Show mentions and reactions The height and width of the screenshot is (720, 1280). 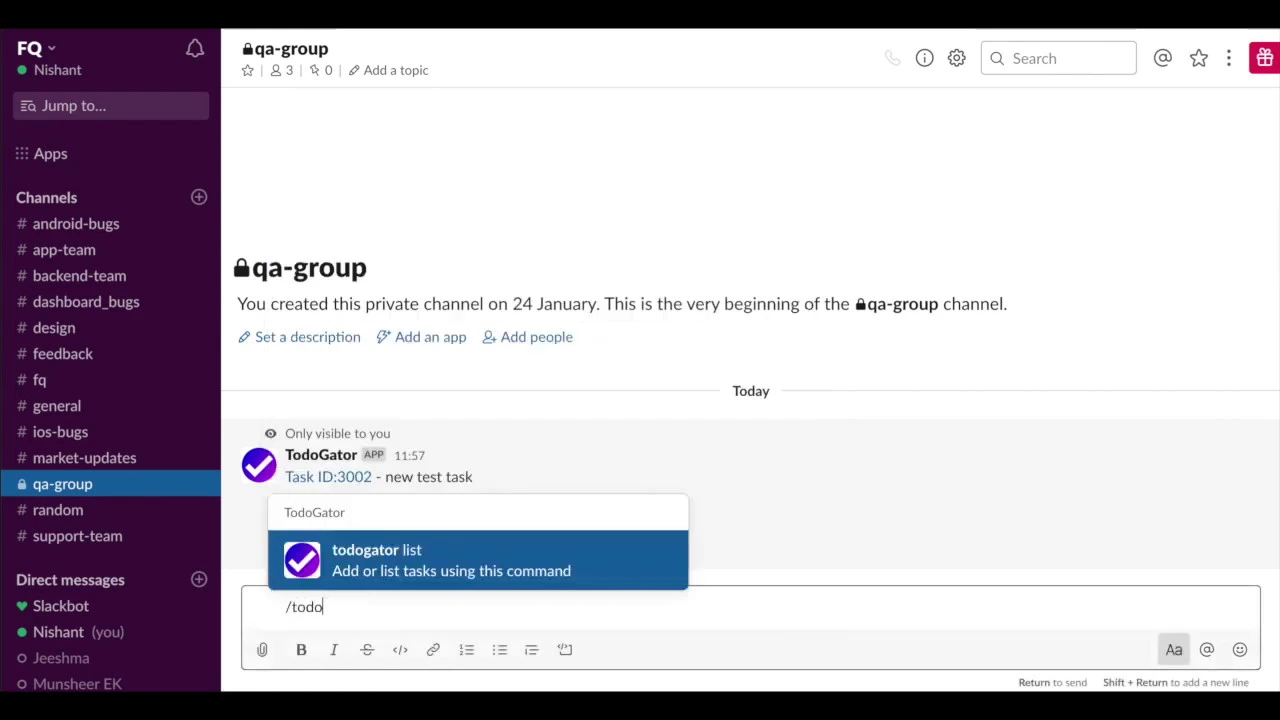point(1163,58)
